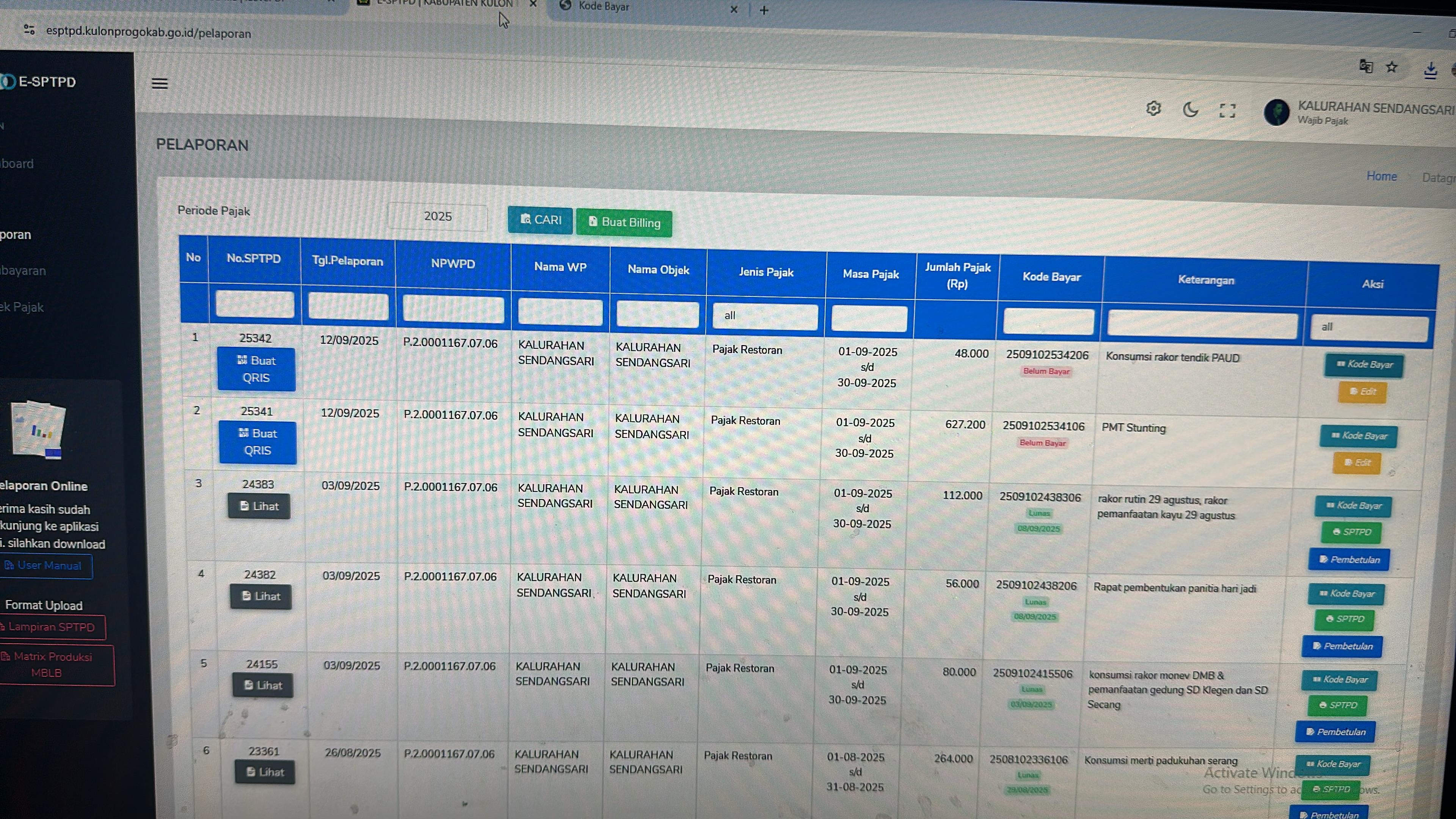Open a new browser tab

click(x=764, y=10)
